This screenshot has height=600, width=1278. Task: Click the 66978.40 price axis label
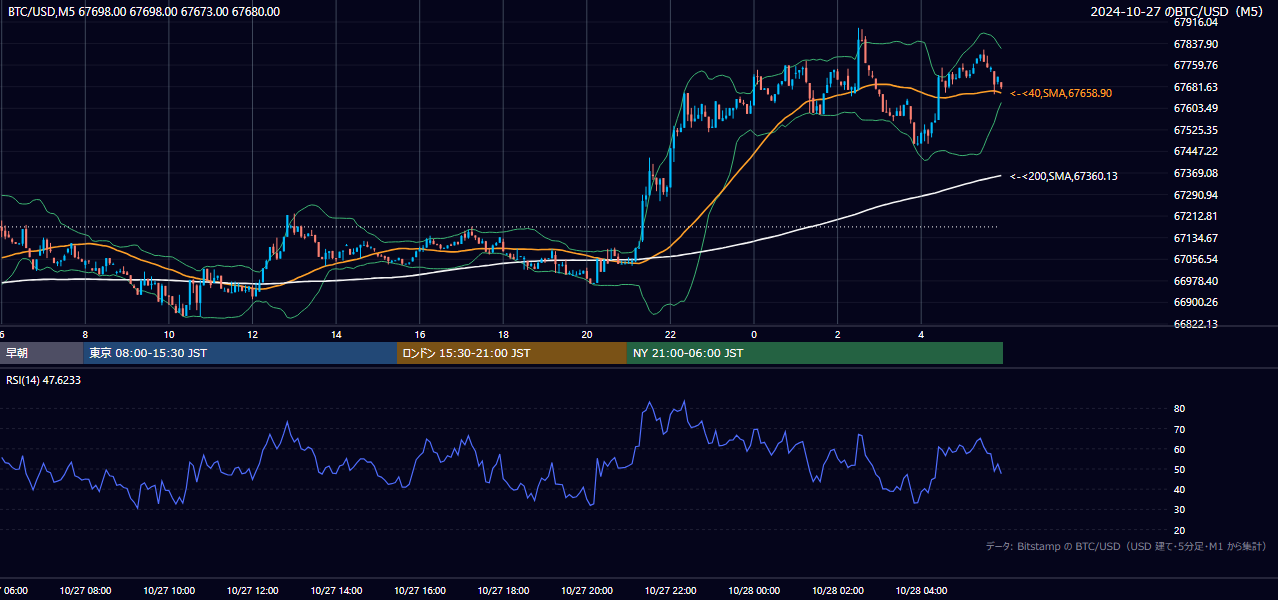(1196, 281)
